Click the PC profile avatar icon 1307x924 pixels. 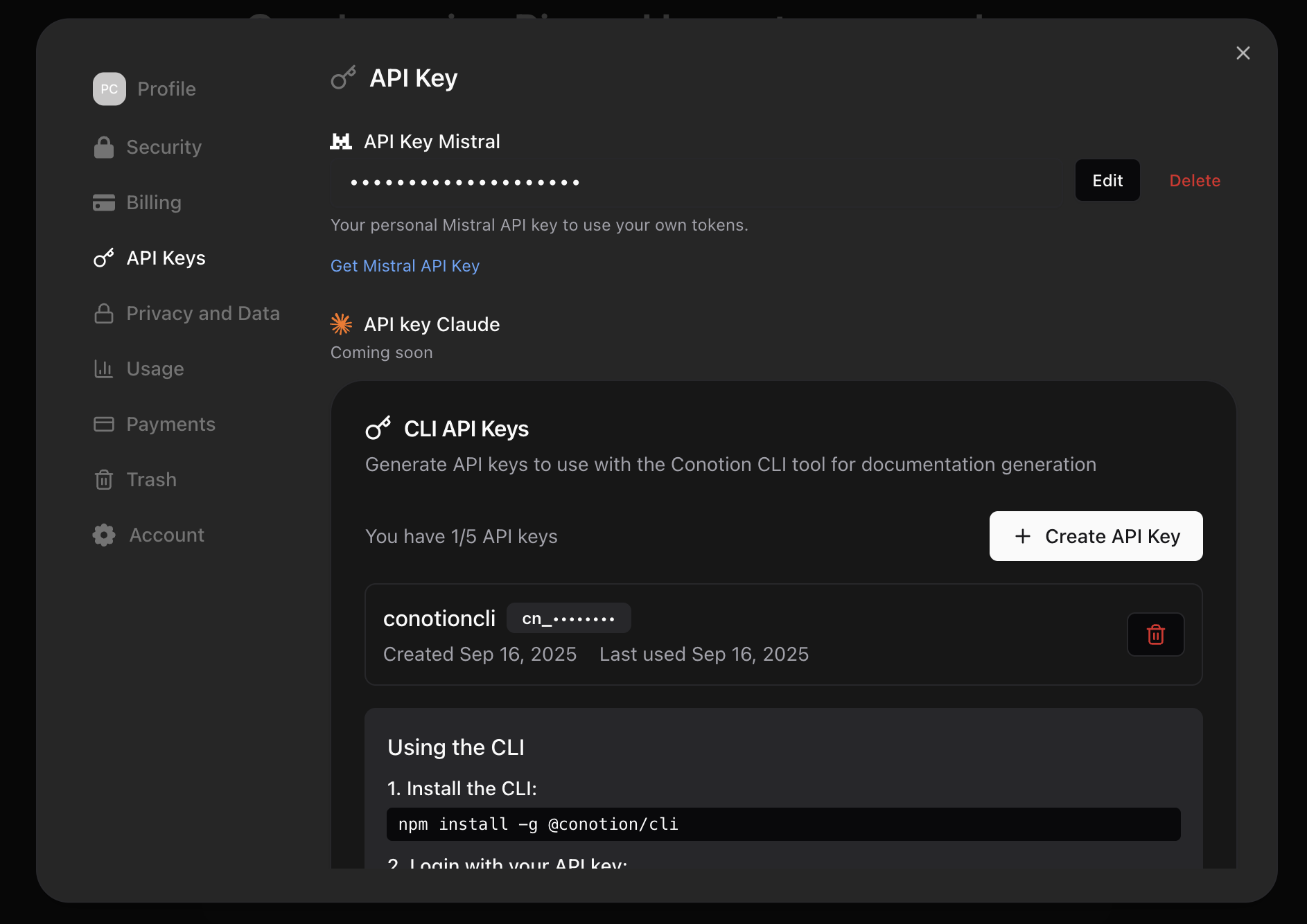point(109,89)
